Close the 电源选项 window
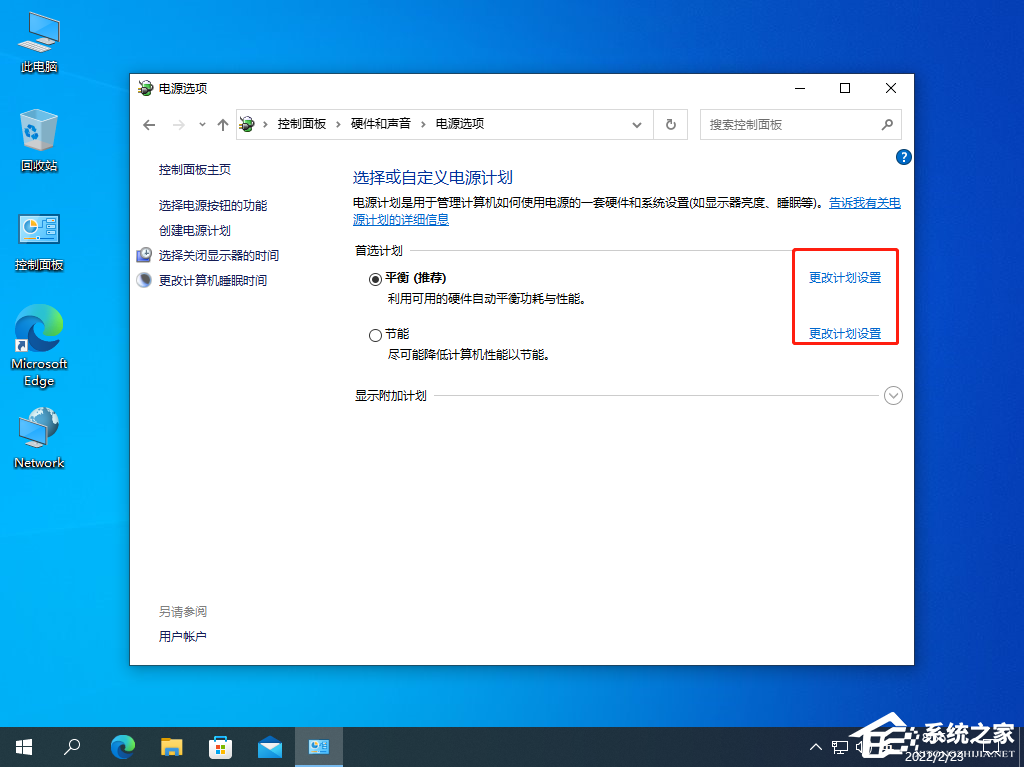Viewport: 1024px width, 767px height. click(x=891, y=88)
